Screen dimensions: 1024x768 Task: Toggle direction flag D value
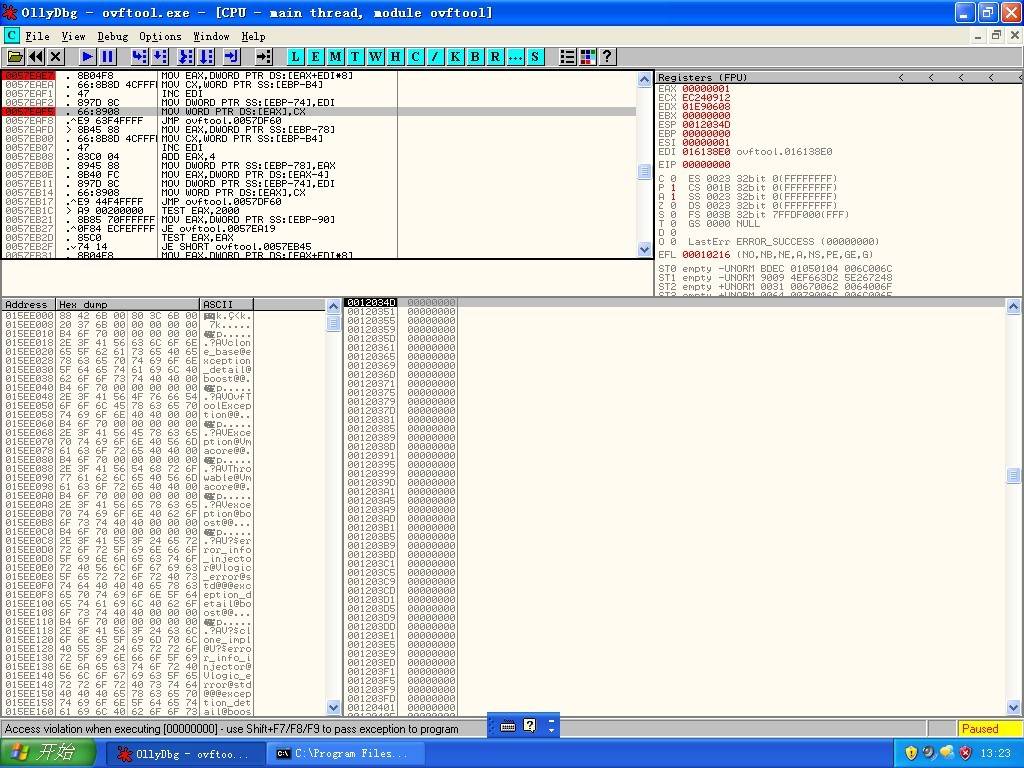[x=673, y=232]
